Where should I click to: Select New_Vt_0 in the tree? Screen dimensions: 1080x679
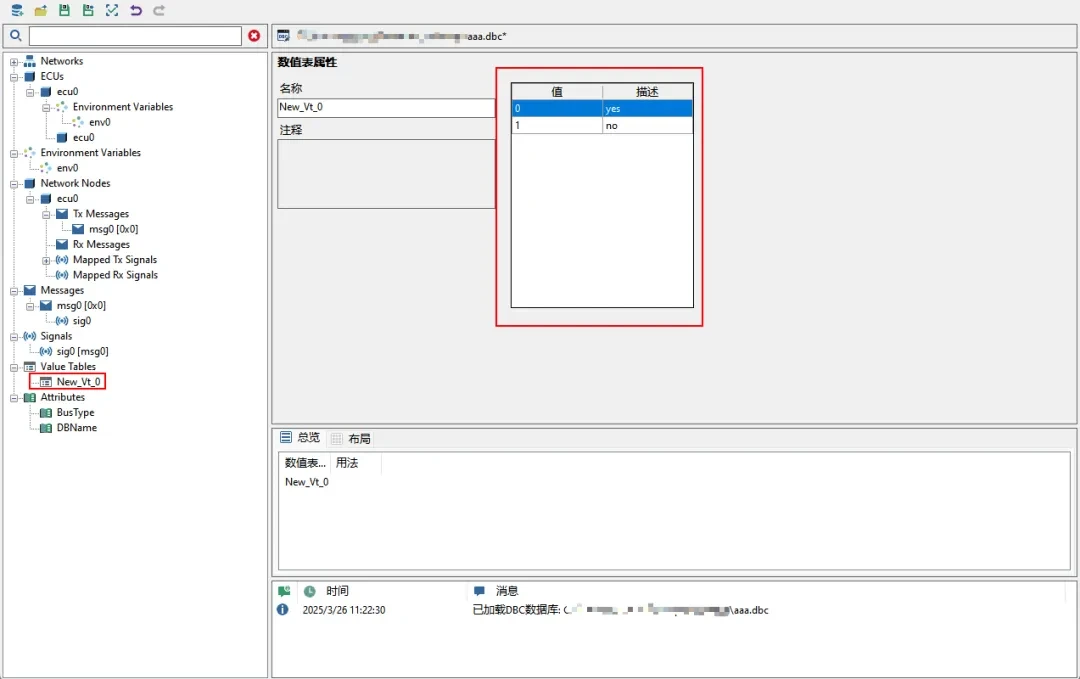coord(78,382)
